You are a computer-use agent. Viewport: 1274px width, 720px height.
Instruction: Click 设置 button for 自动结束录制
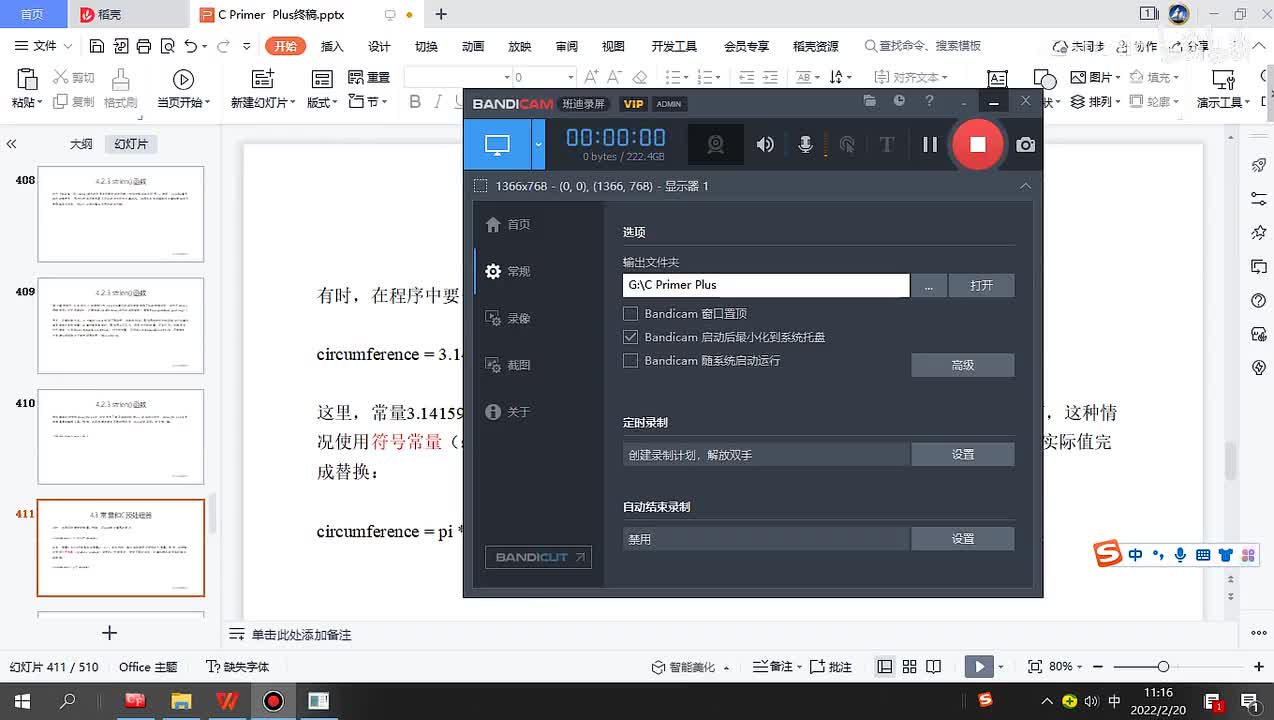pos(963,539)
